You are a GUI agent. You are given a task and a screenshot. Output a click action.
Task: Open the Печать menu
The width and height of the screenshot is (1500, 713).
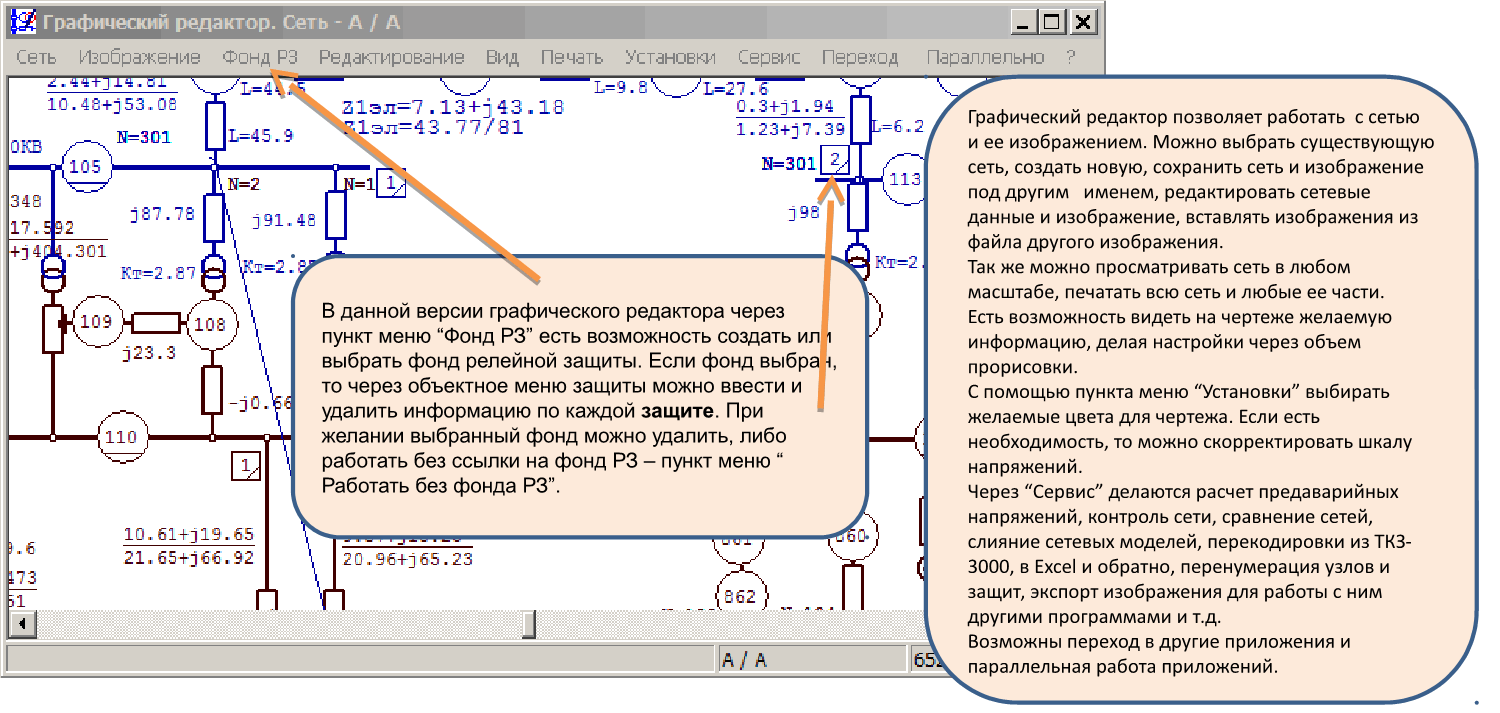pyautogui.click(x=572, y=57)
